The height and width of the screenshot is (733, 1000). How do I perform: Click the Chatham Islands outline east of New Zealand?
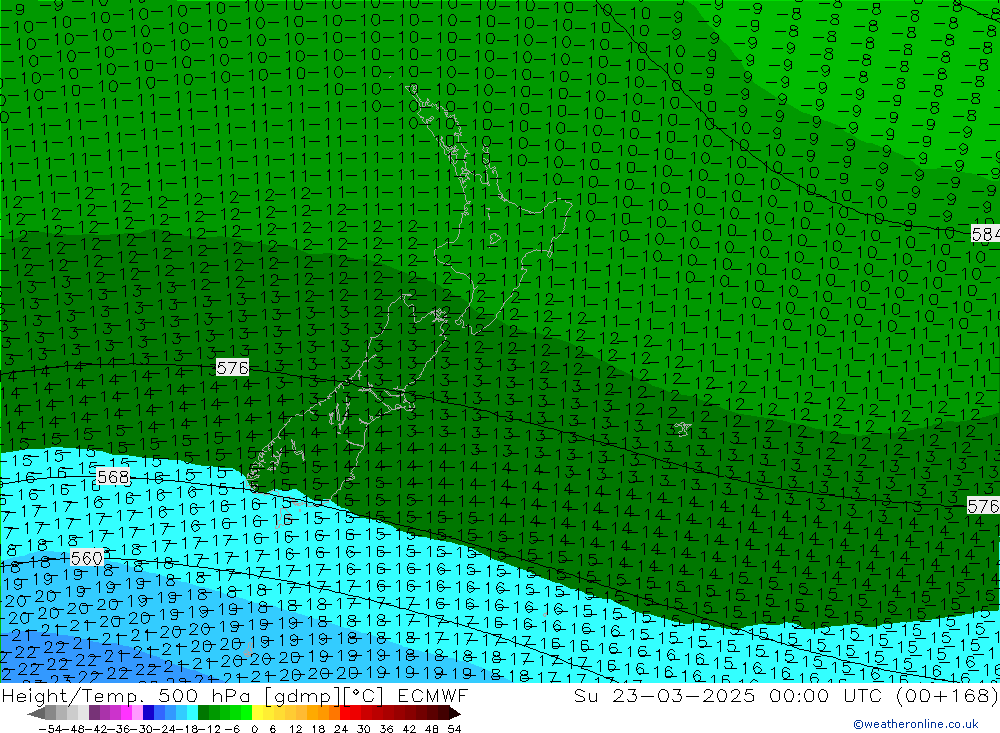(x=682, y=429)
